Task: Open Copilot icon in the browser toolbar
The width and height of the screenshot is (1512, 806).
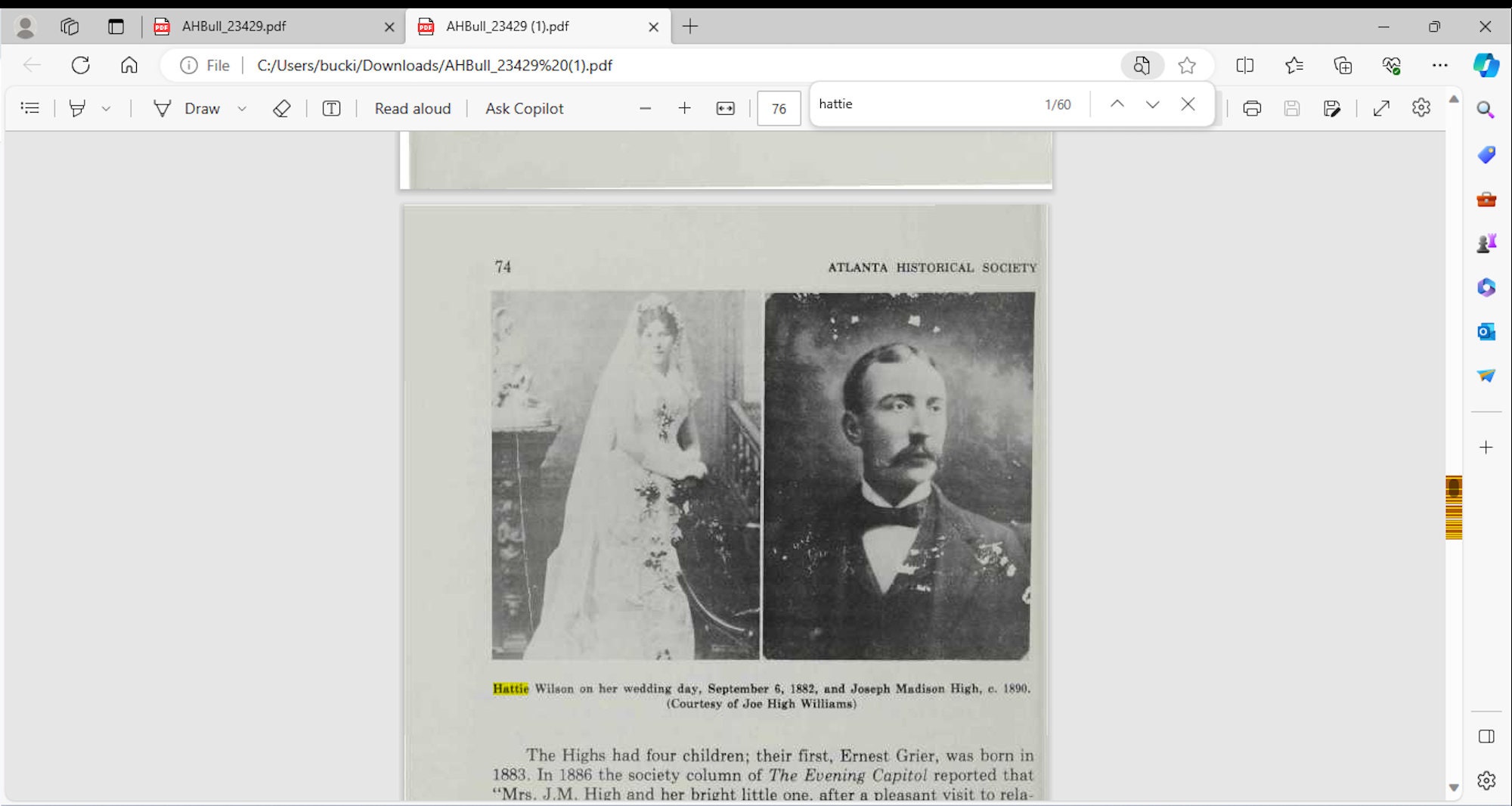Action: point(1486,66)
